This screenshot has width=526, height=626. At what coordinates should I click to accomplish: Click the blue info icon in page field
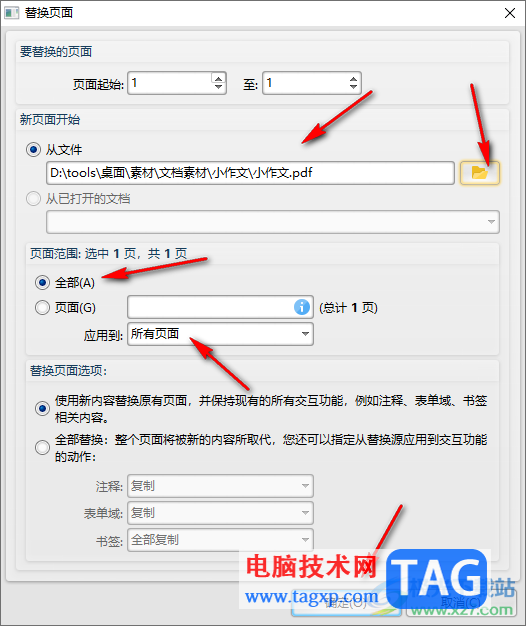point(302,307)
